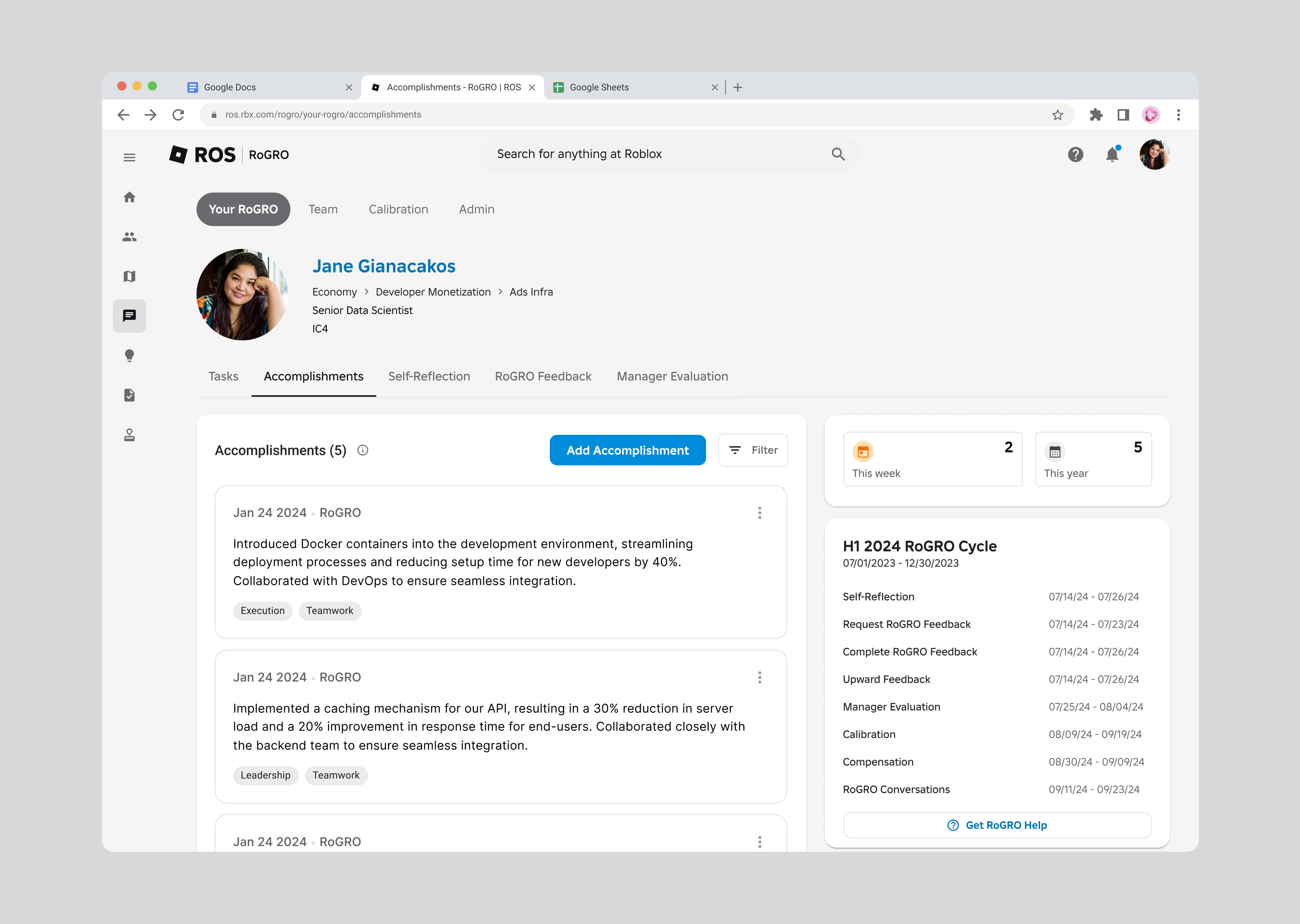The image size is (1300, 924).
Task: Open the people directory sidebar icon
Action: coord(129,237)
